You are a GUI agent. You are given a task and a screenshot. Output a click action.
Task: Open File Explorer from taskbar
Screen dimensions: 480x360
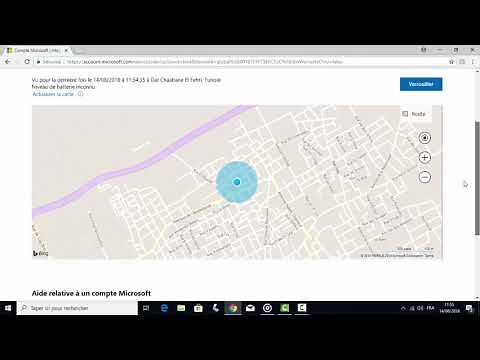181,308
